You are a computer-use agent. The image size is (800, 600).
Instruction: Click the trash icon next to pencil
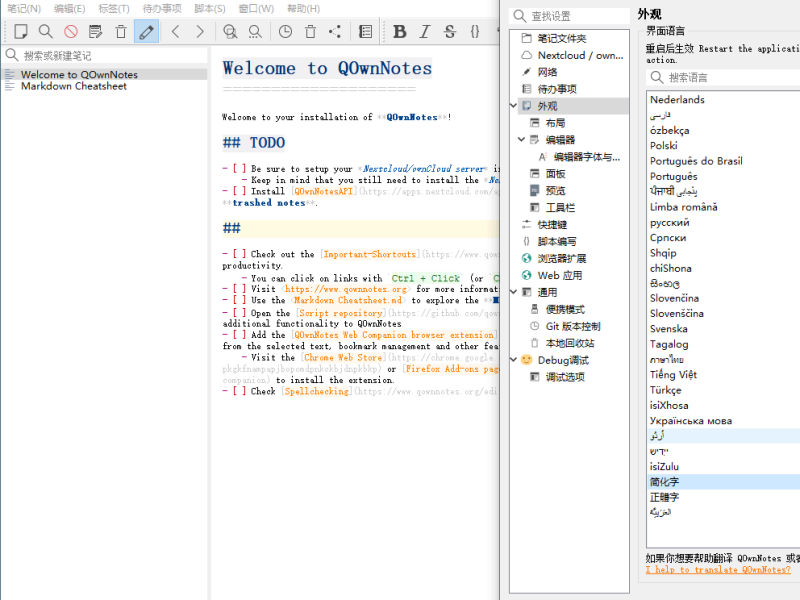click(121, 32)
